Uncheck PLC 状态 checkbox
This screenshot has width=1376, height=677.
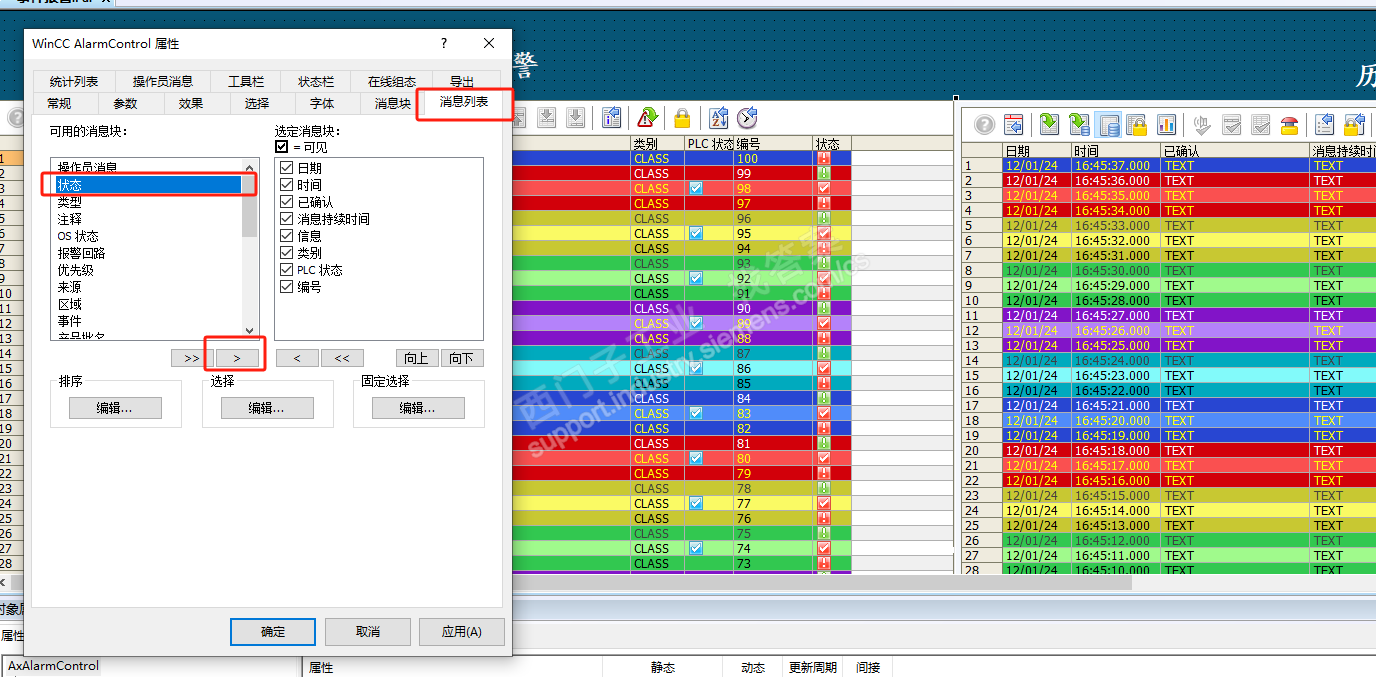287,270
